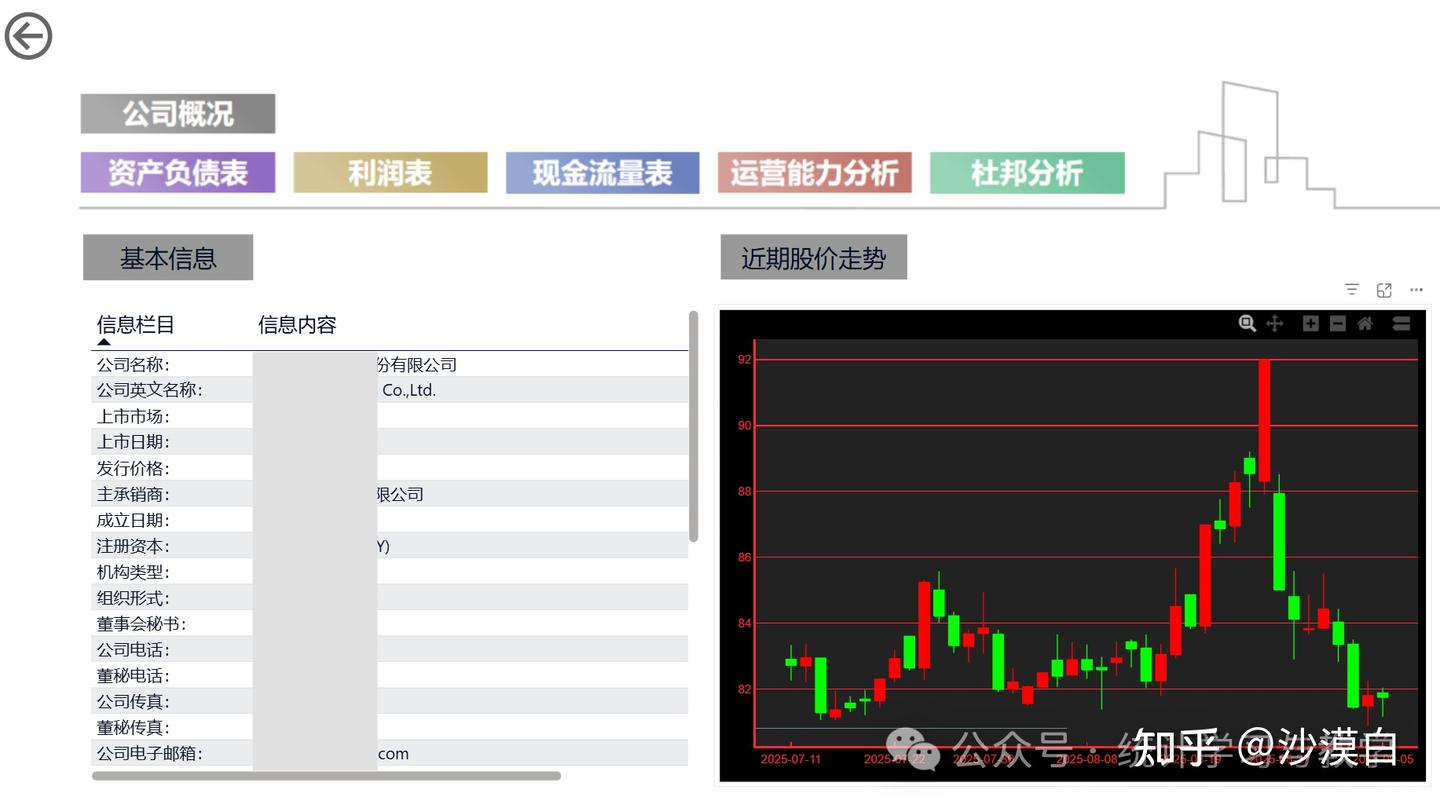
Task: Select the zoom tool on the stock chart
Action: [x=1247, y=324]
